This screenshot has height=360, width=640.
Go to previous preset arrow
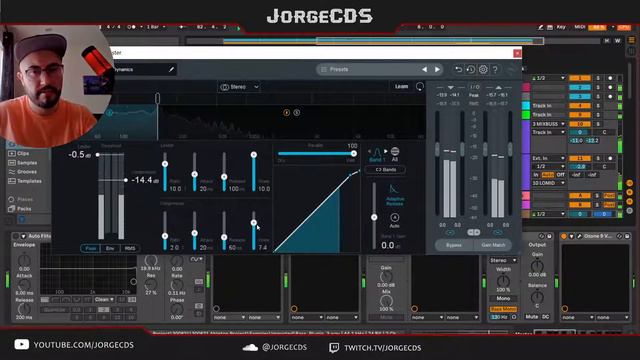click(424, 69)
